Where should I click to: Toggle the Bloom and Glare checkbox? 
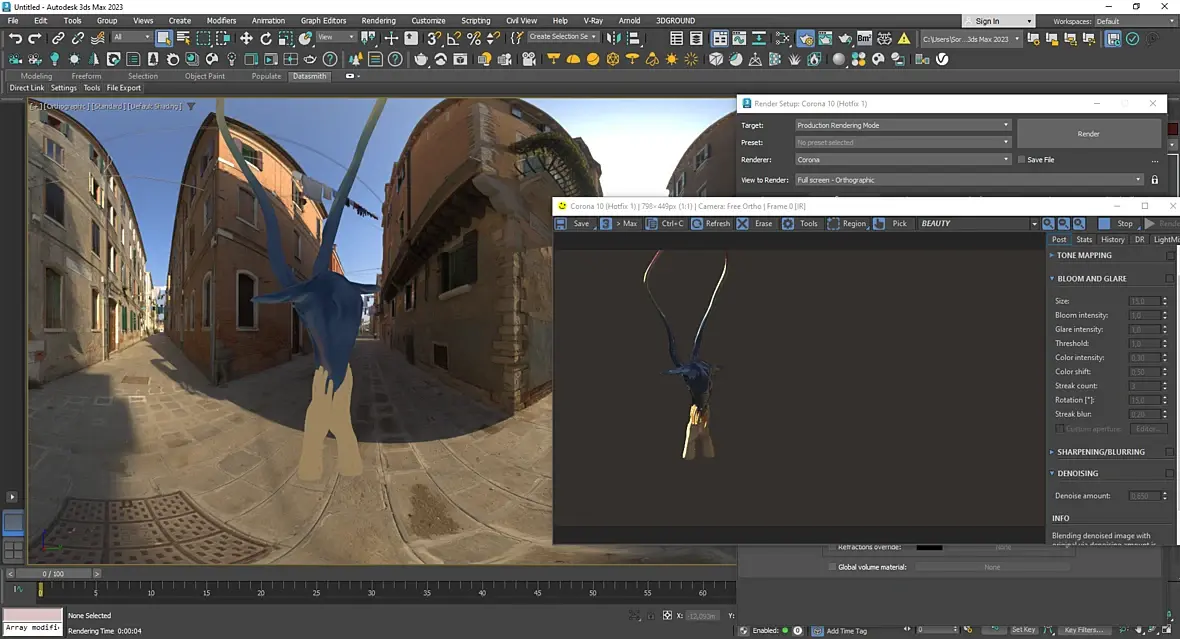tap(1170, 279)
